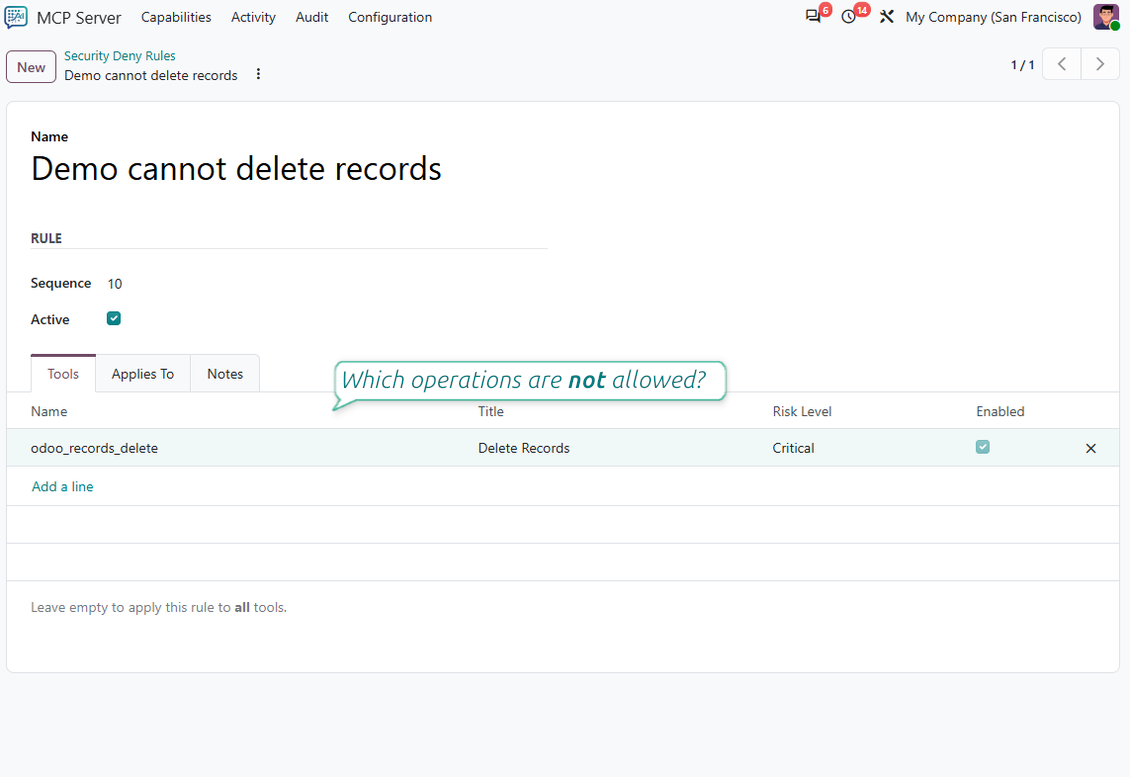Viewport: 1130px width, 777px height.
Task: Sort by the Name column header
Action: point(49,412)
